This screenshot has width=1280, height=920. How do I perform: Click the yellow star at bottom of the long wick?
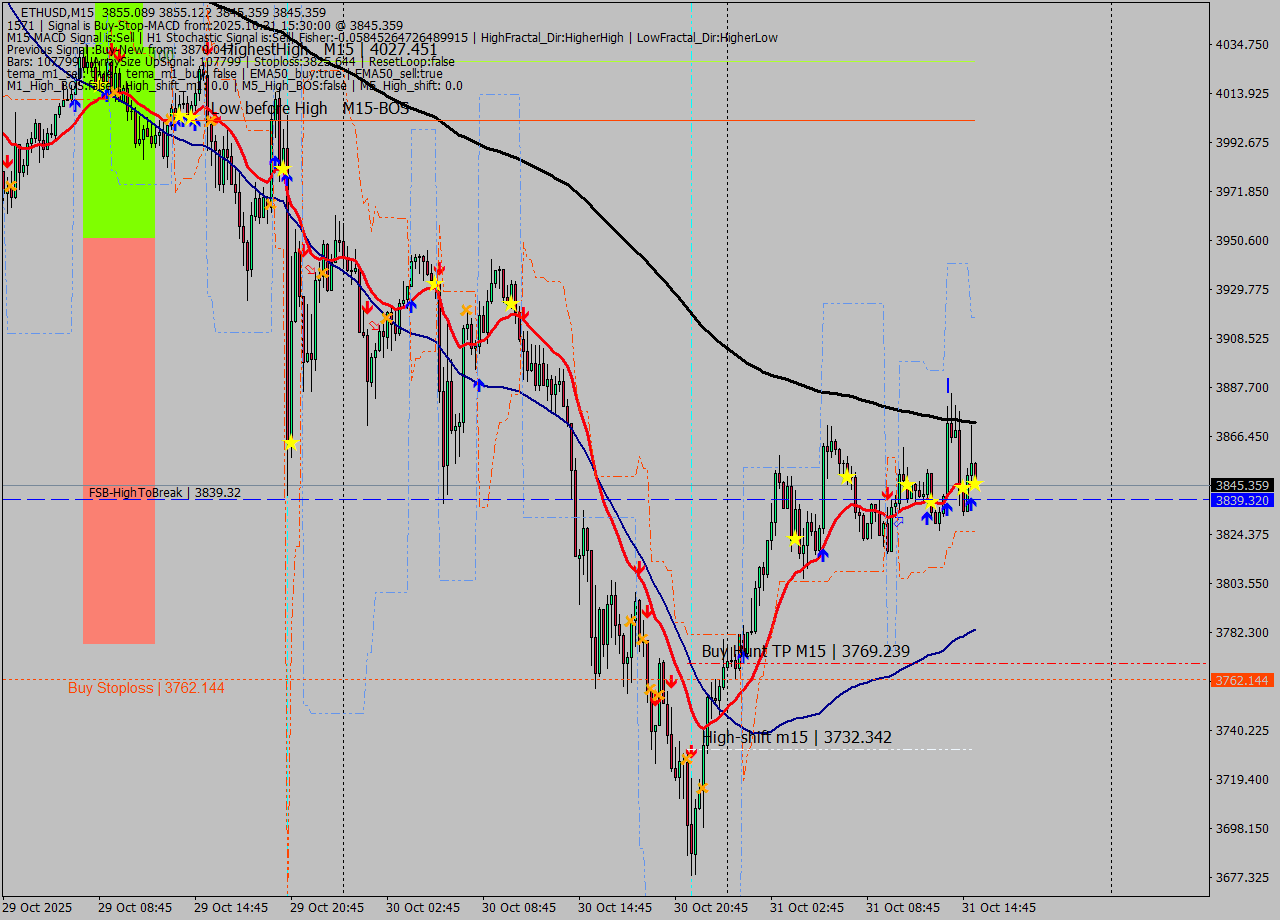pos(290,442)
